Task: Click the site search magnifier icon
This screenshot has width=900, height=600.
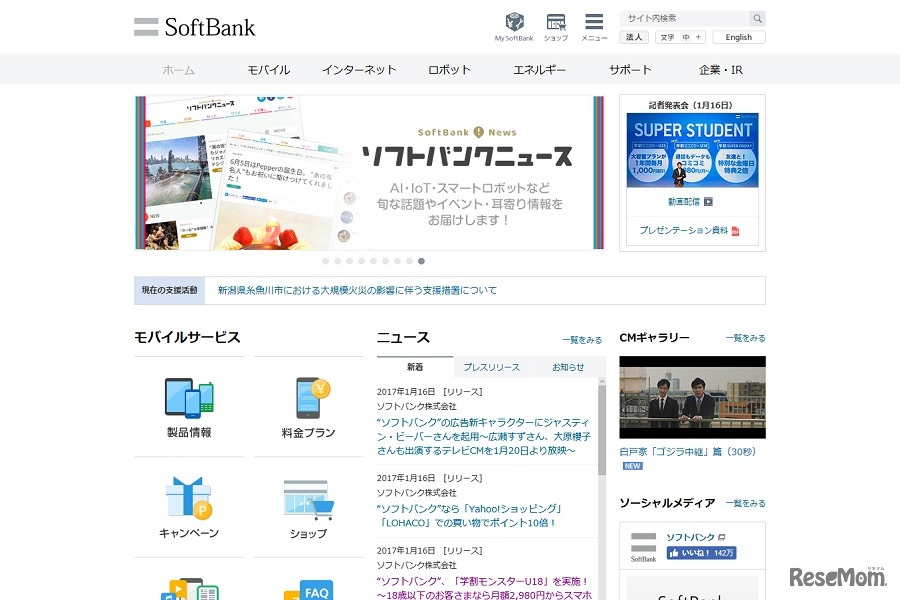Action: click(x=757, y=18)
